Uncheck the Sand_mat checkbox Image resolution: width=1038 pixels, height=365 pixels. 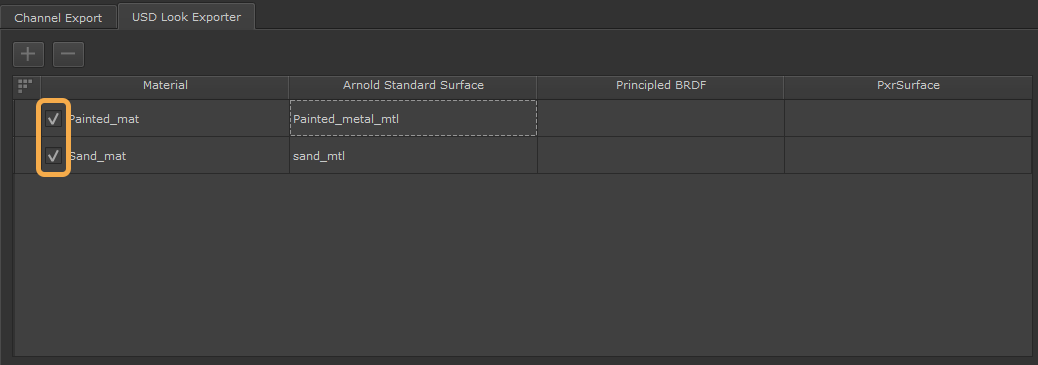54,156
